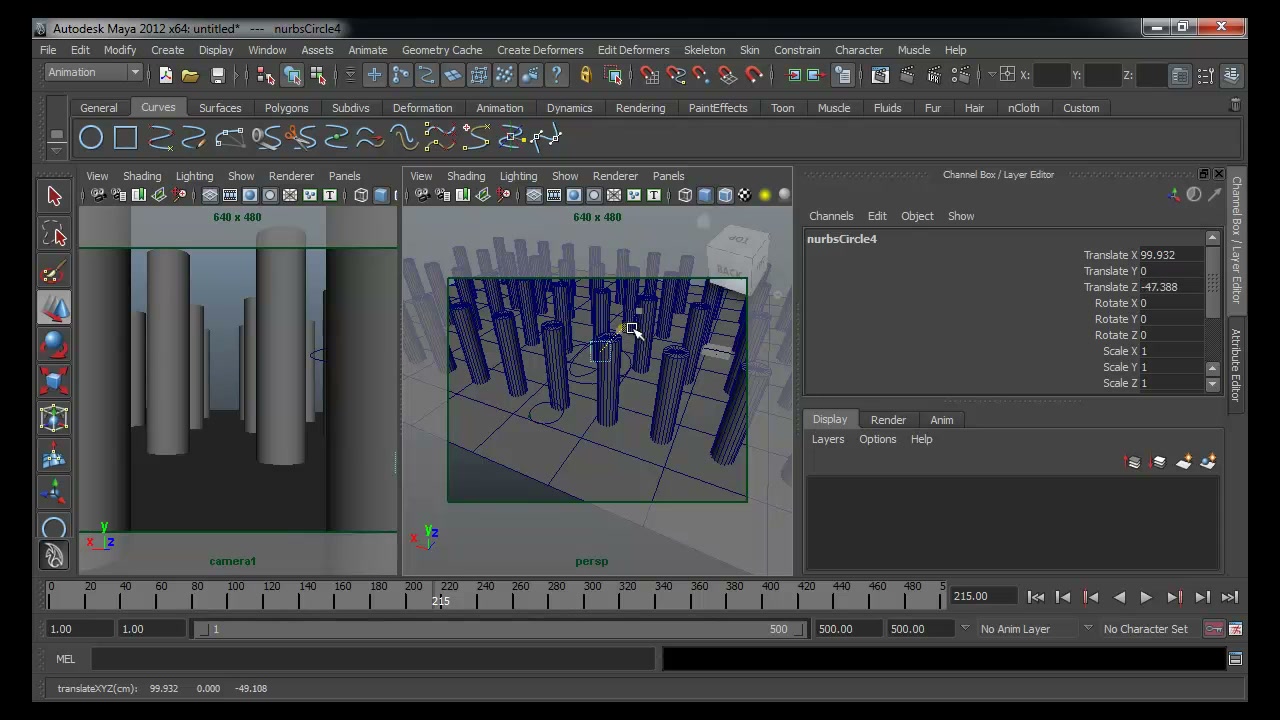This screenshot has width=1280, height=720.
Task: Activate the Paint selection tool
Action: [x=54, y=271]
